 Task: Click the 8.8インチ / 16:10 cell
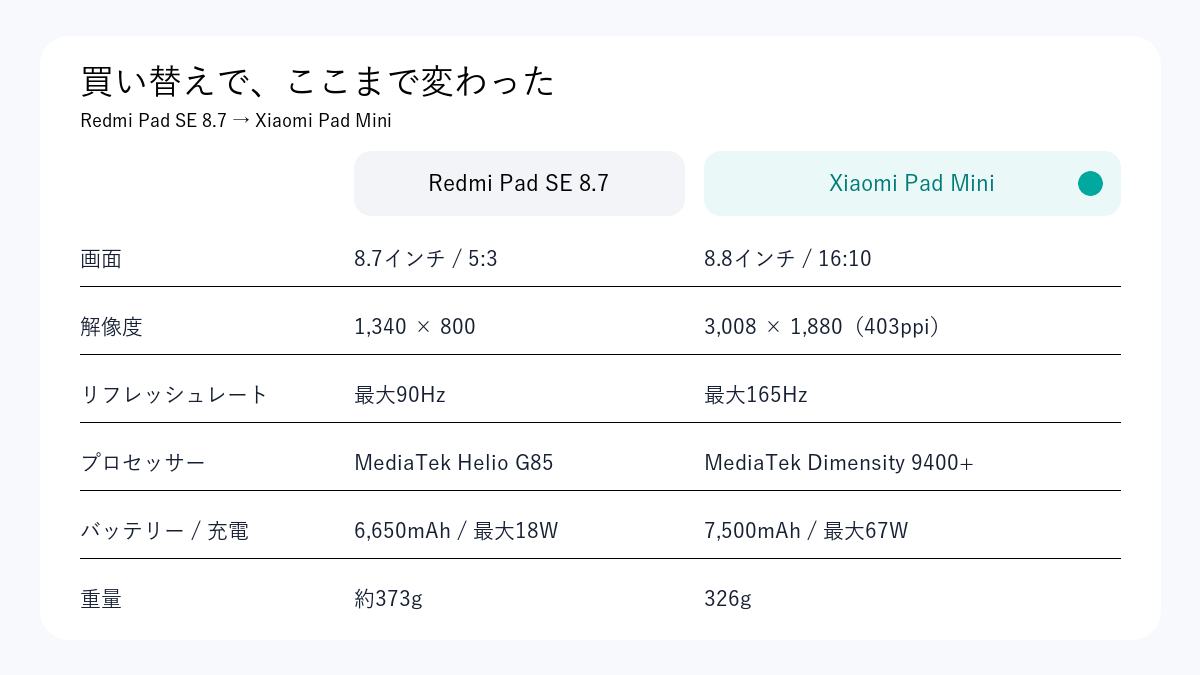788,259
